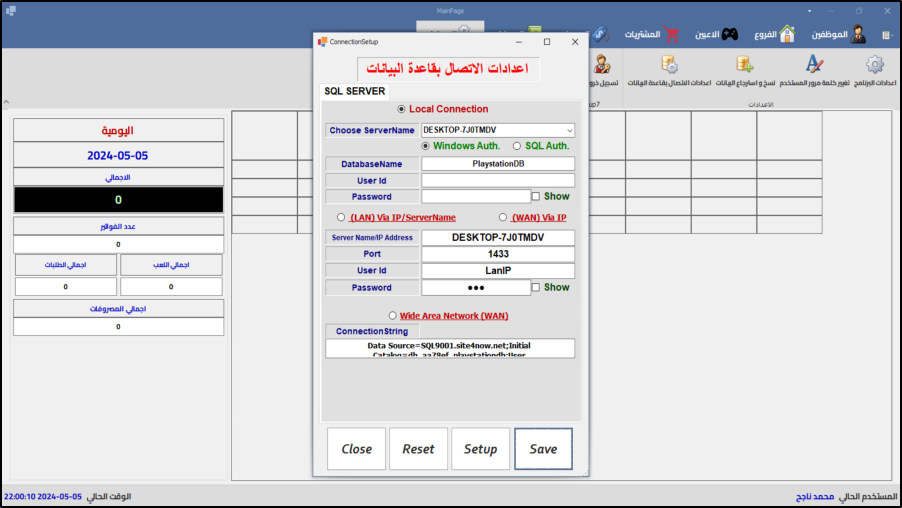This screenshot has height=508, width=902.
Task: Click the Reset button
Action: click(x=418, y=449)
